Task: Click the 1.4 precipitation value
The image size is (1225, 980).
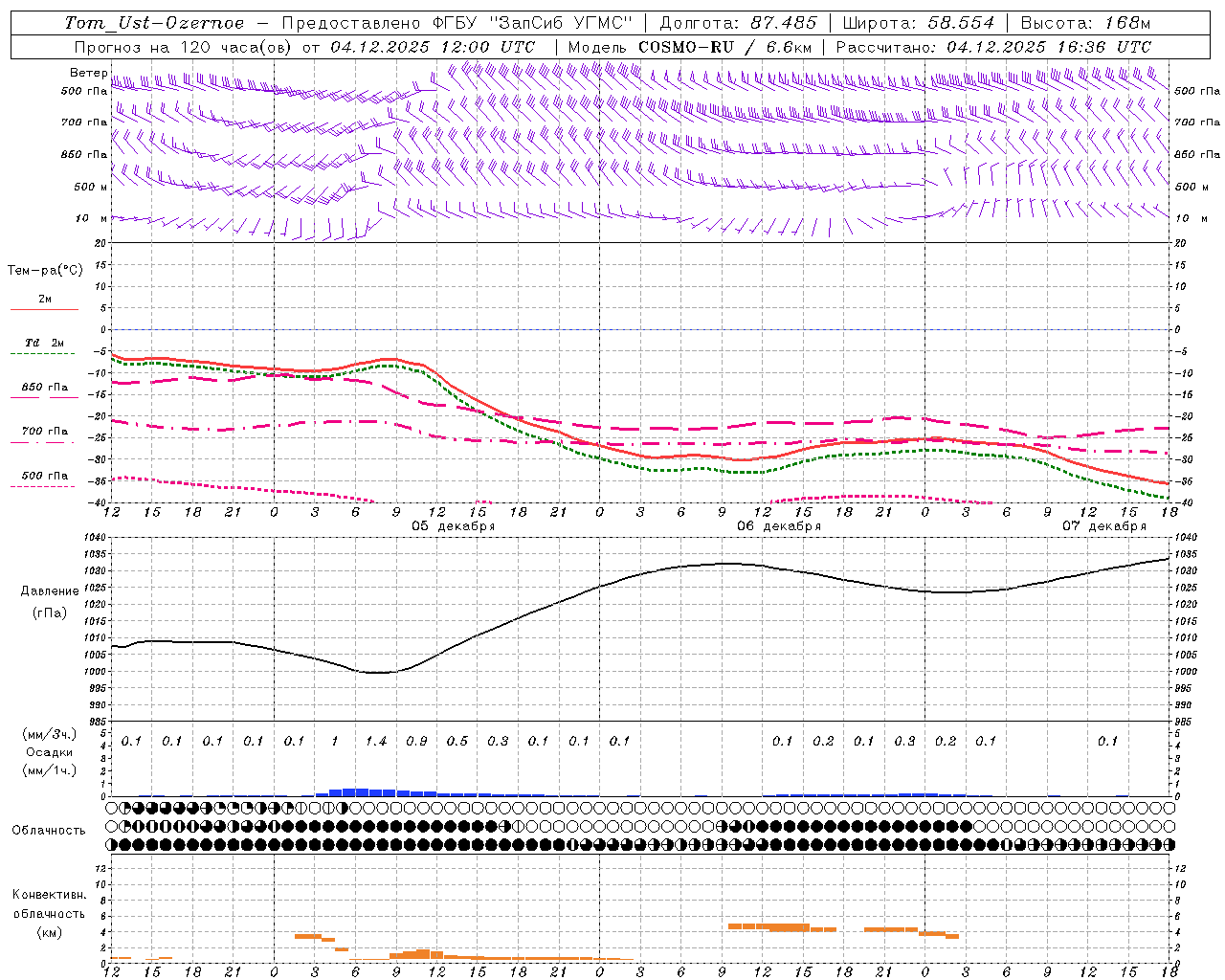Action: pos(376,741)
